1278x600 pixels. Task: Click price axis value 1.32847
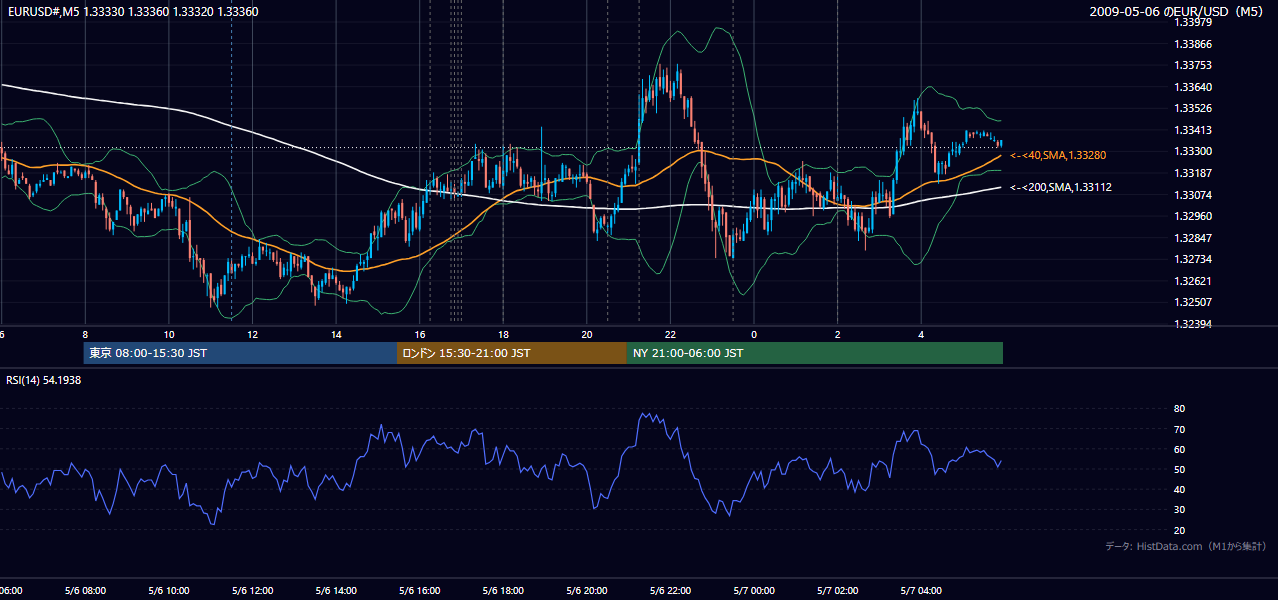coord(1192,237)
